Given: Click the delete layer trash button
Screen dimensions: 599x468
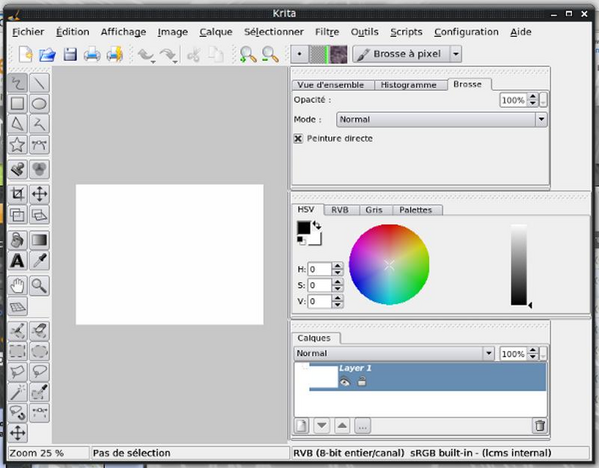Looking at the screenshot, I should 539,426.
